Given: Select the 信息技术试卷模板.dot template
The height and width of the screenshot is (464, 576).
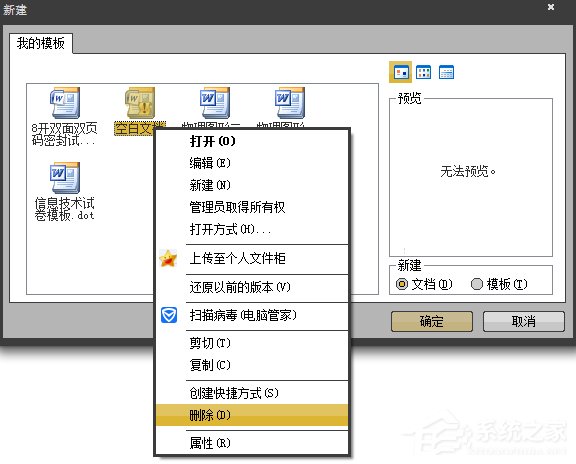Looking at the screenshot, I should [64, 192].
